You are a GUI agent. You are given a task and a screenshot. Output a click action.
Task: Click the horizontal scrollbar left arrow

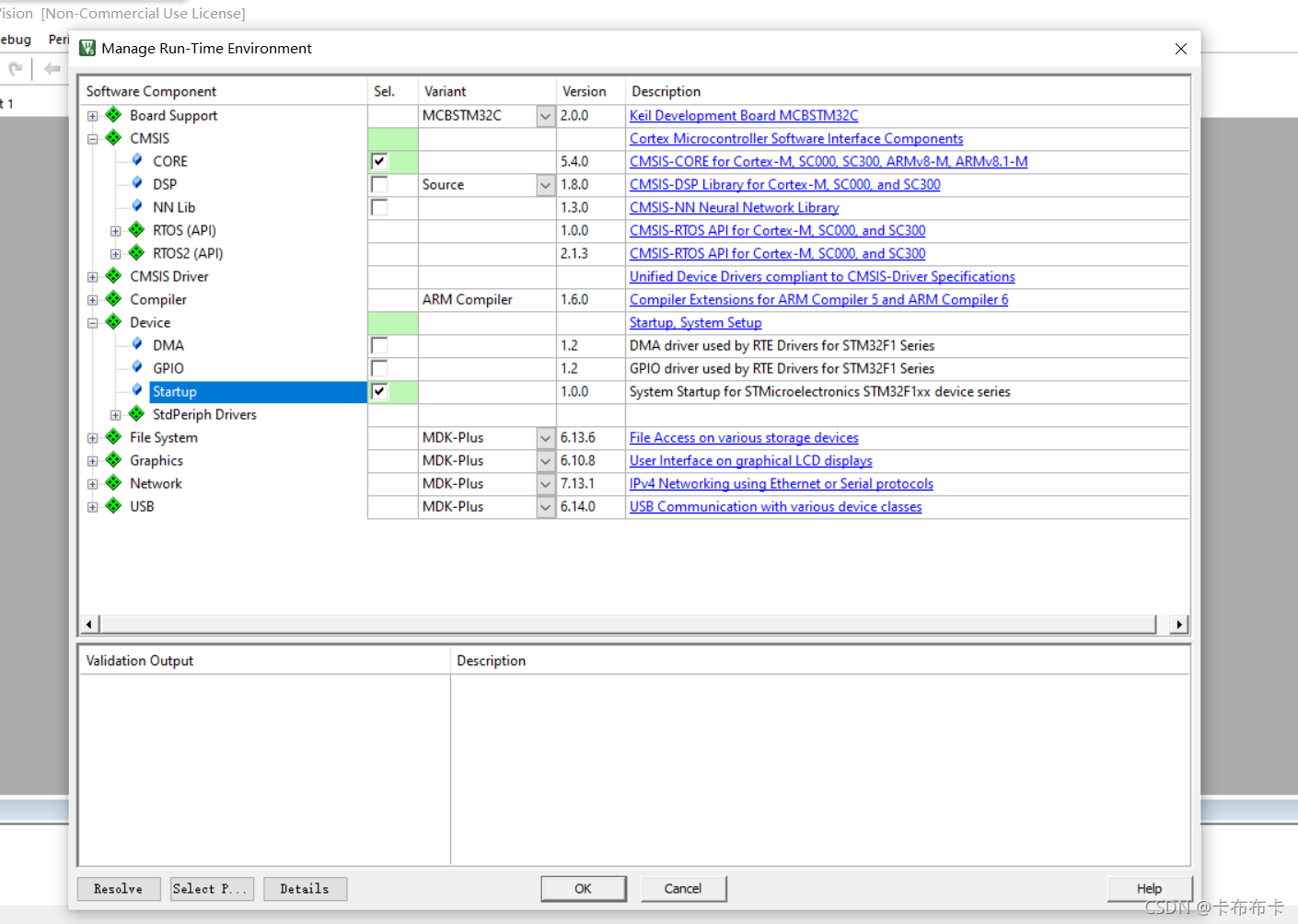89,625
